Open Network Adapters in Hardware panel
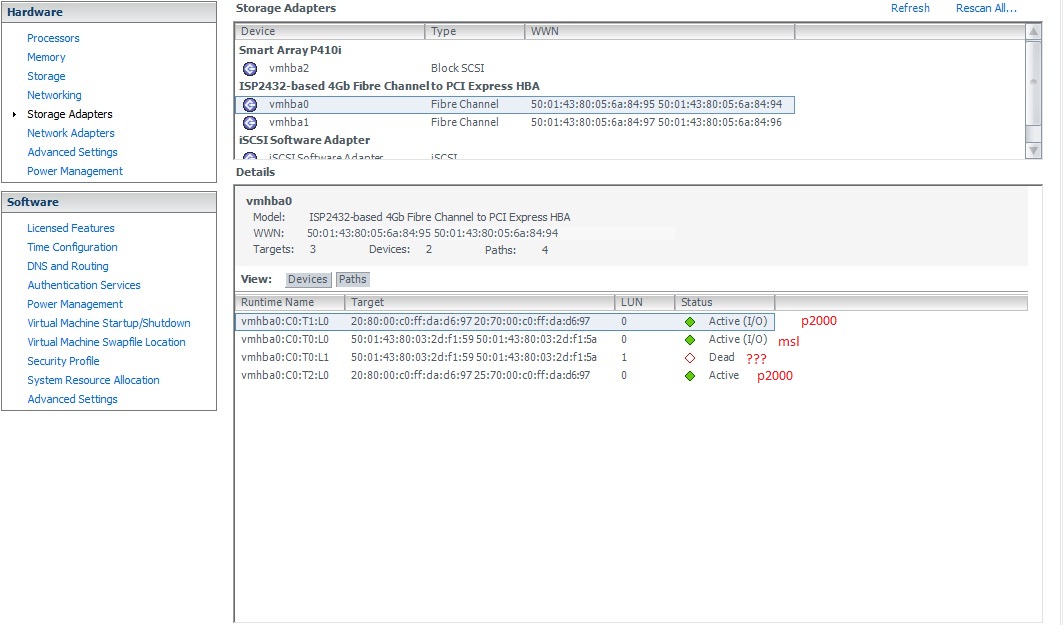Screen dimensions: 1063x625 coord(71,133)
